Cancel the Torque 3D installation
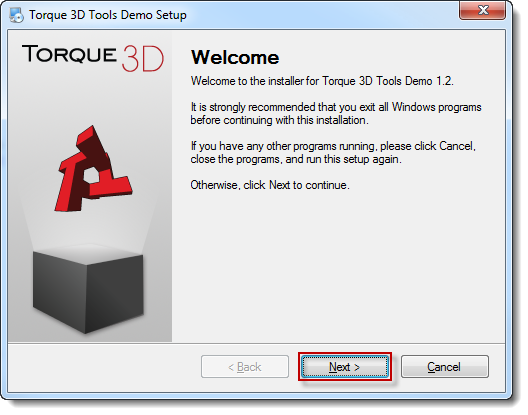This screenshot has width=528, height=415. coord(444,366)
